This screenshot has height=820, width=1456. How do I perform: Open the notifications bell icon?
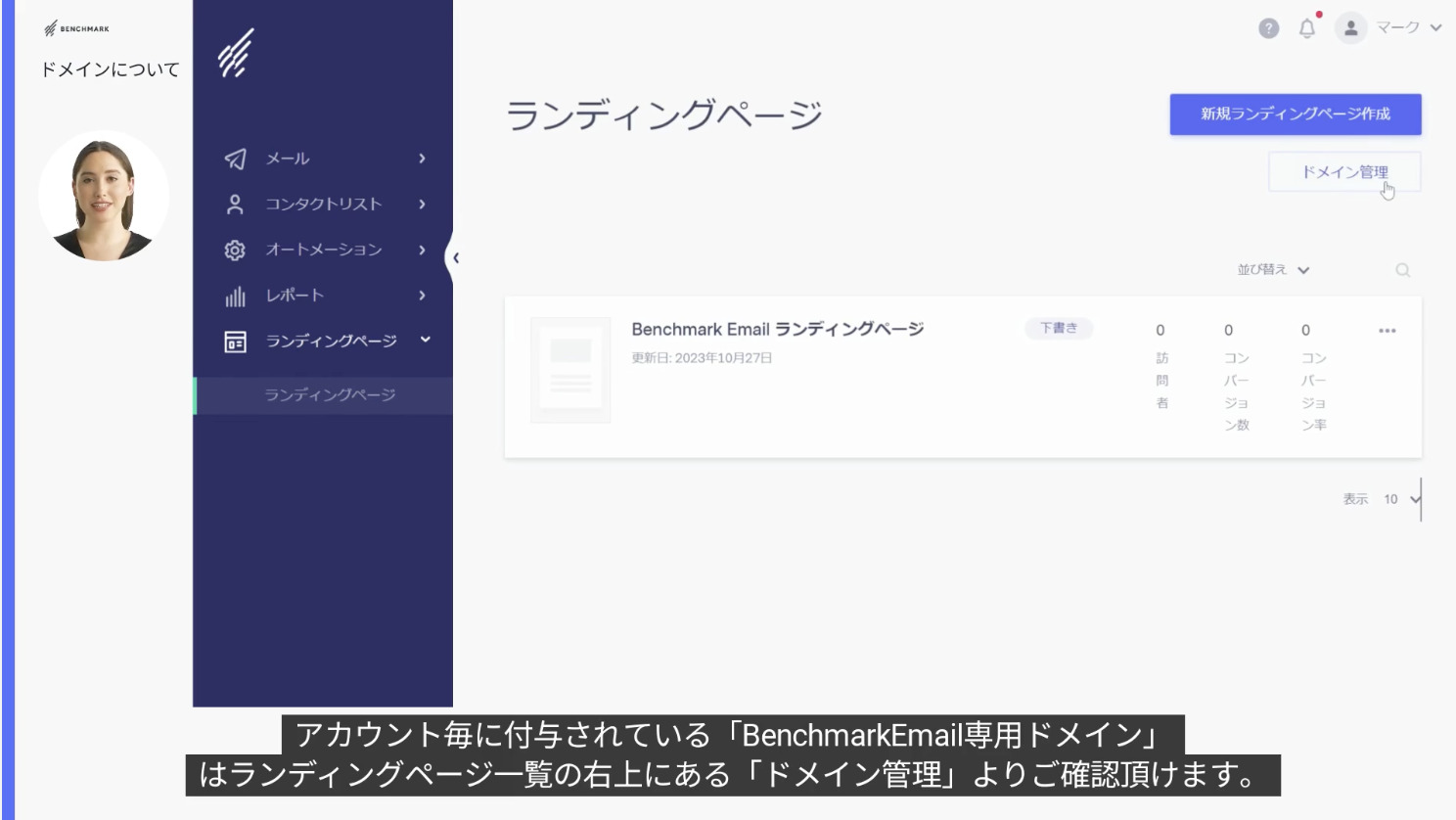[1307, 28]
